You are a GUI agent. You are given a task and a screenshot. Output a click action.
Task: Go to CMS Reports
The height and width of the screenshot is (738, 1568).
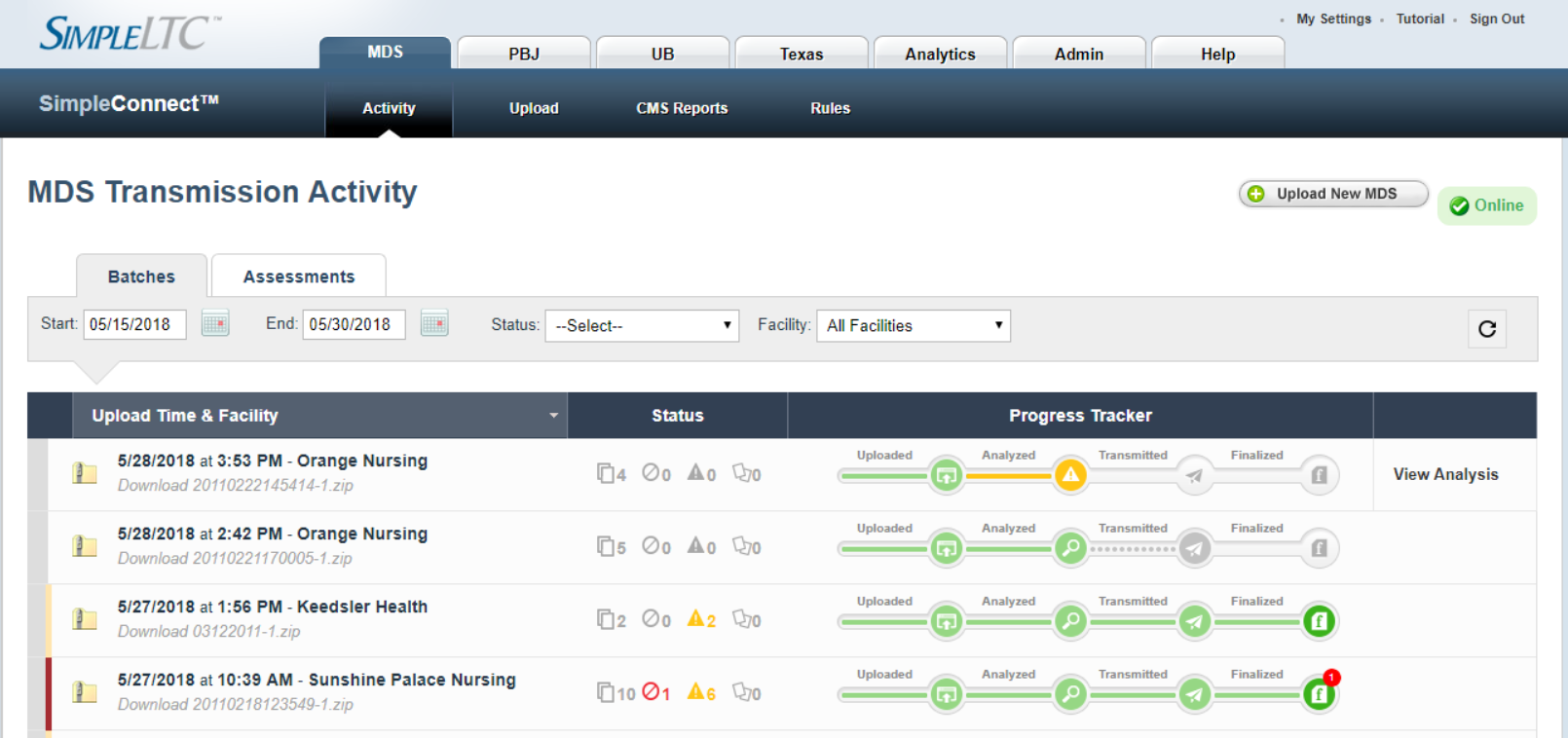point(682,108)
